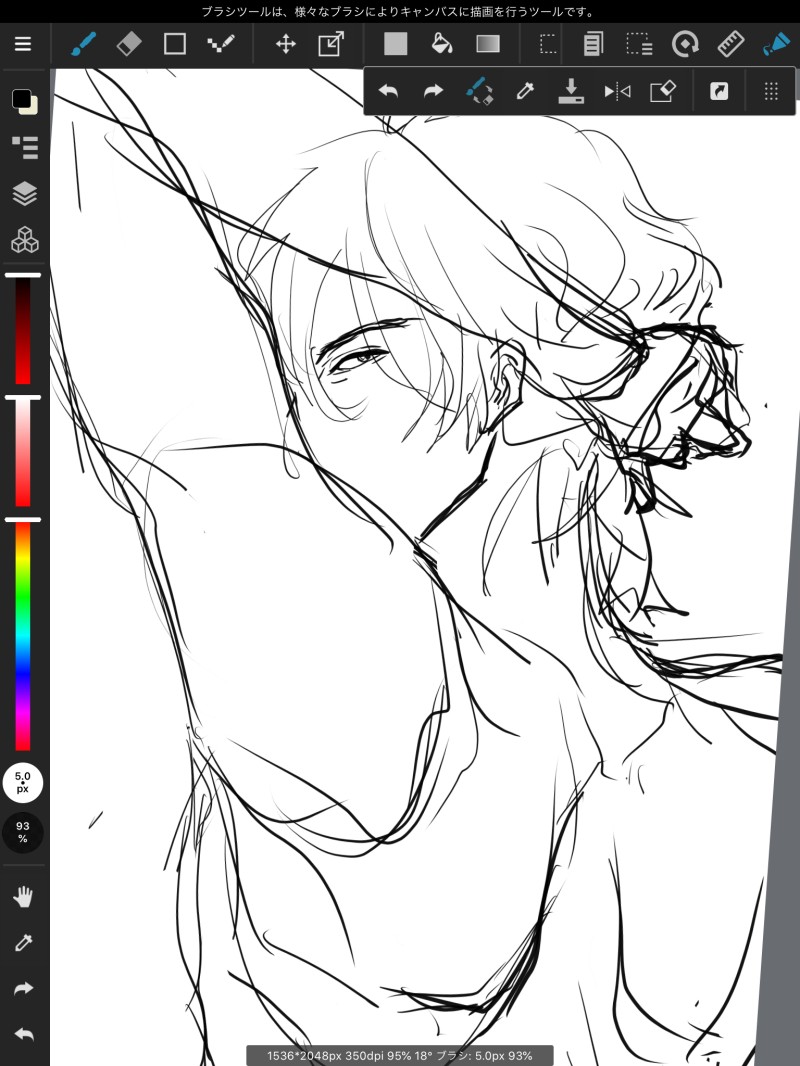800x1066 pixels.
Task: Select the Hand pan tool
Action: click(24, 897)
